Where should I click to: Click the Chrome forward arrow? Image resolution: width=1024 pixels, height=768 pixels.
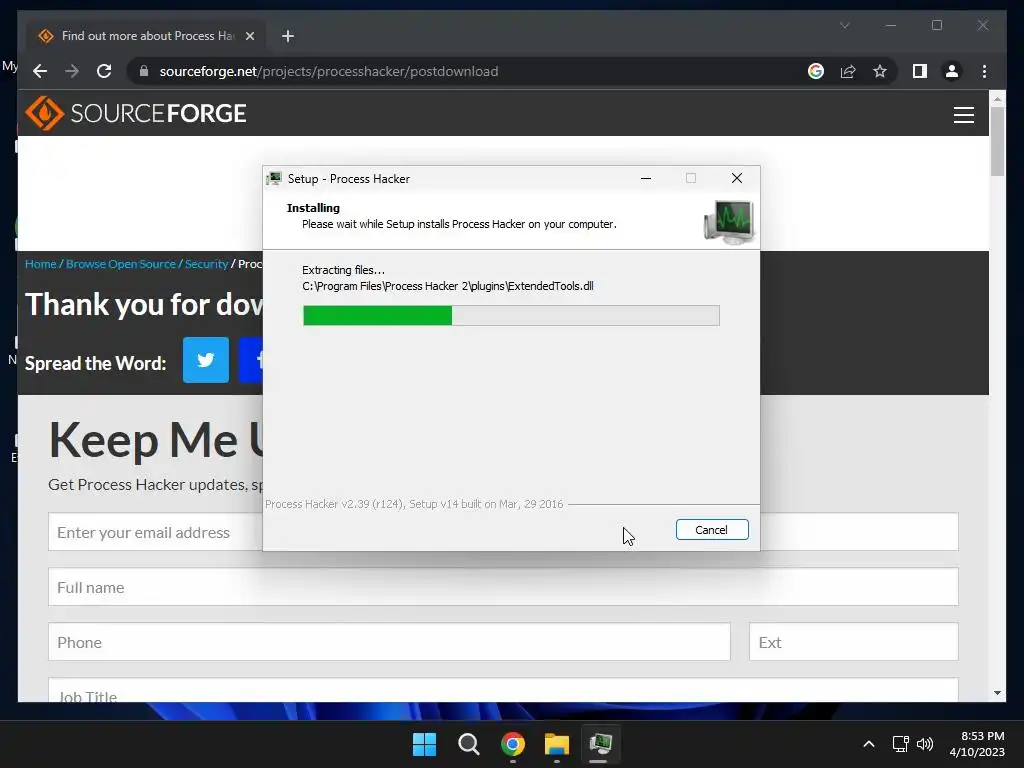[72, 71]
